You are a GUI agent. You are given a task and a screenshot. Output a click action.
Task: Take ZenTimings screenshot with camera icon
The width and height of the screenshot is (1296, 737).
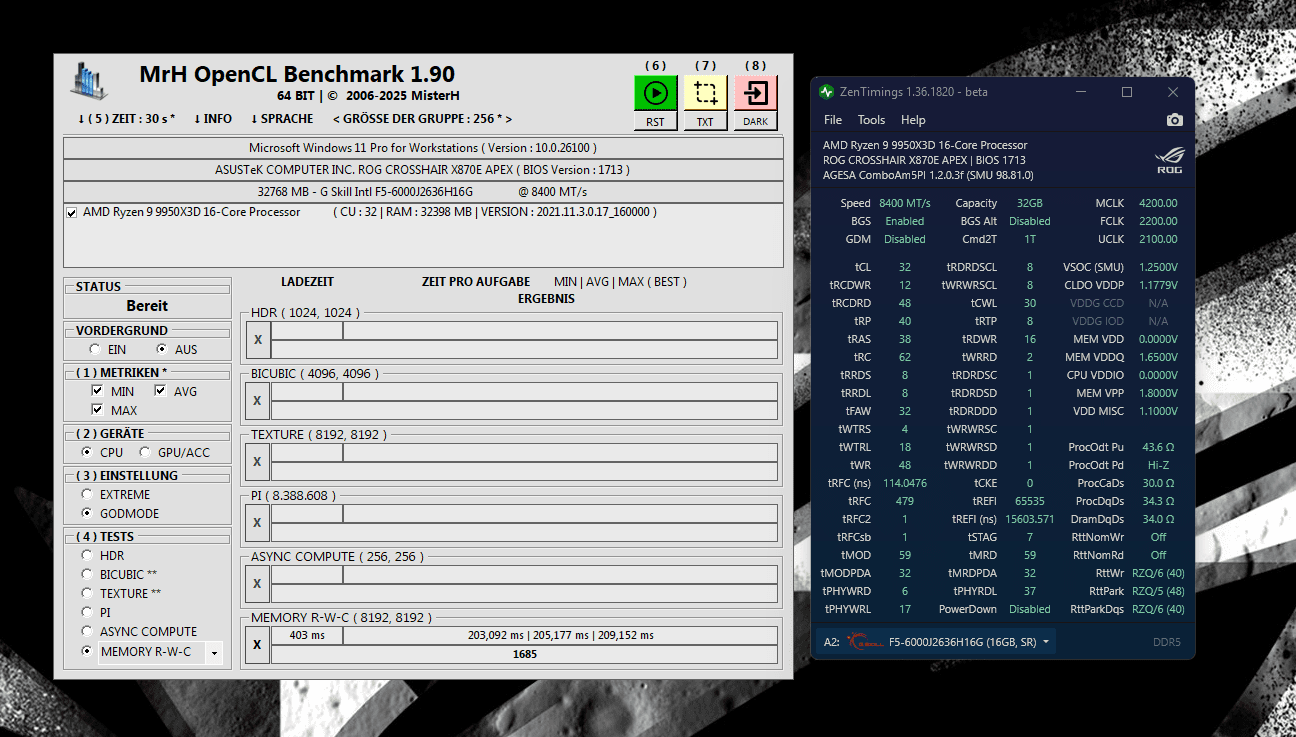click(x=1174, y=120)
